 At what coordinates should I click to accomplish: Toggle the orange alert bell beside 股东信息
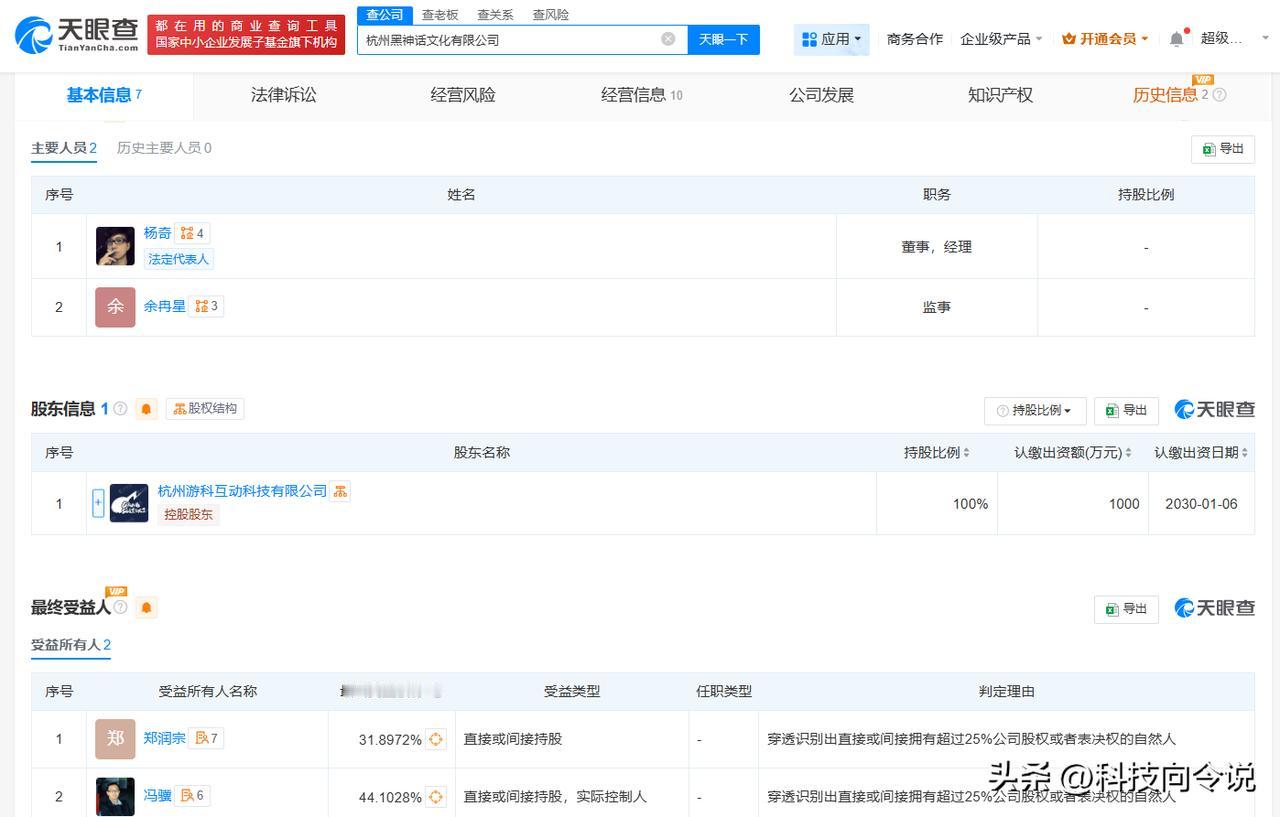click(147, 409)
